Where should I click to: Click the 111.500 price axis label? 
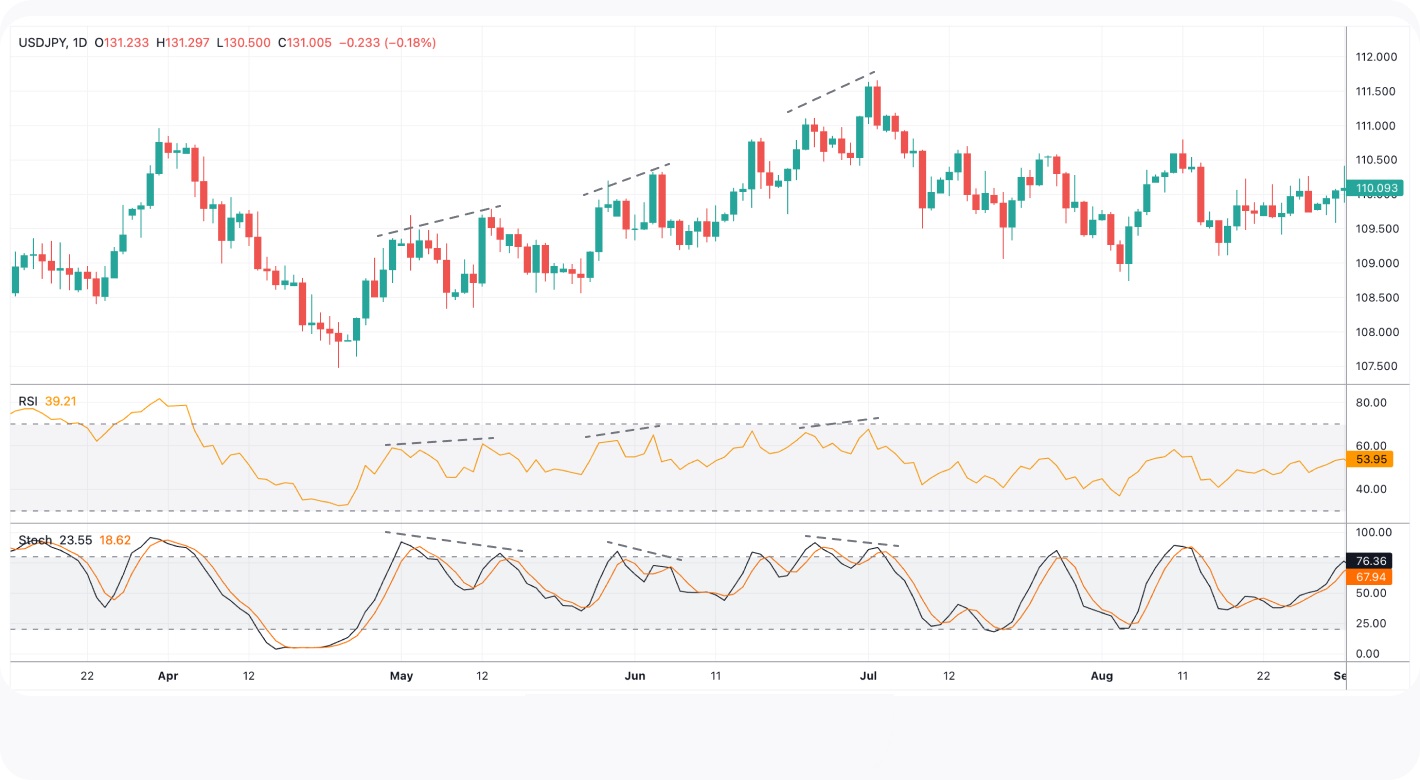tap(1376, 92)
